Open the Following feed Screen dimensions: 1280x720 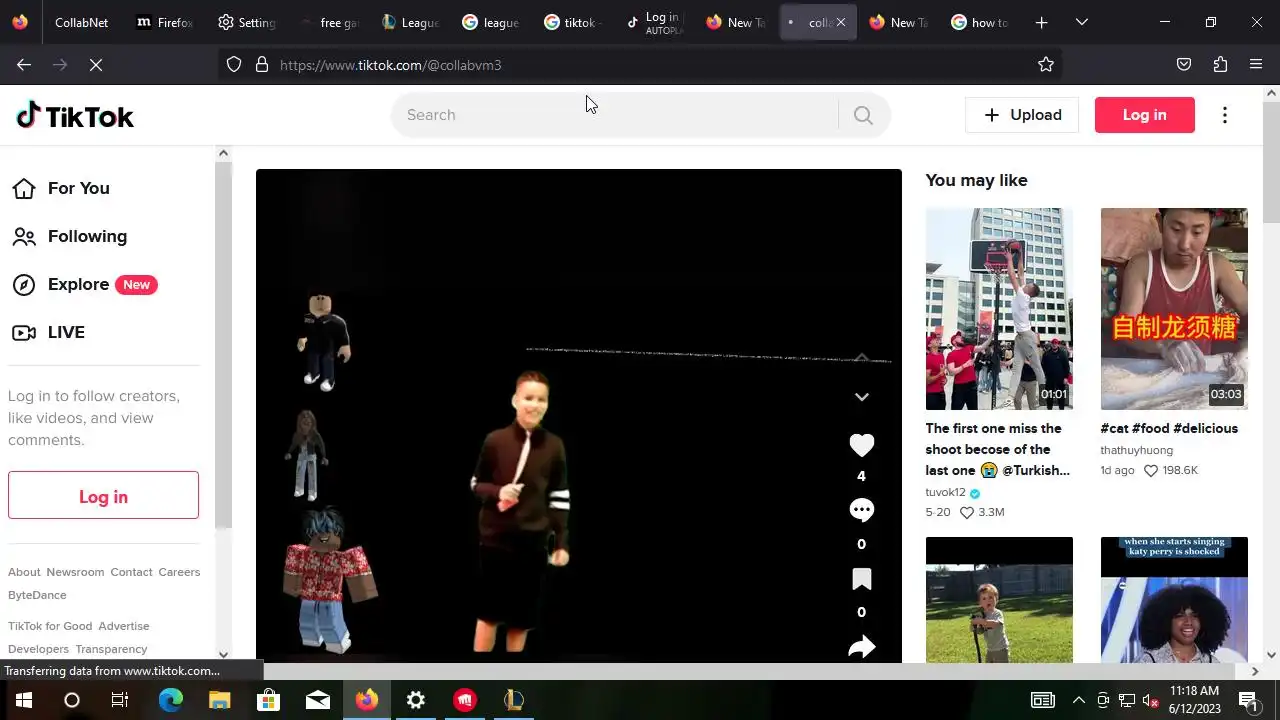(70, 236)
